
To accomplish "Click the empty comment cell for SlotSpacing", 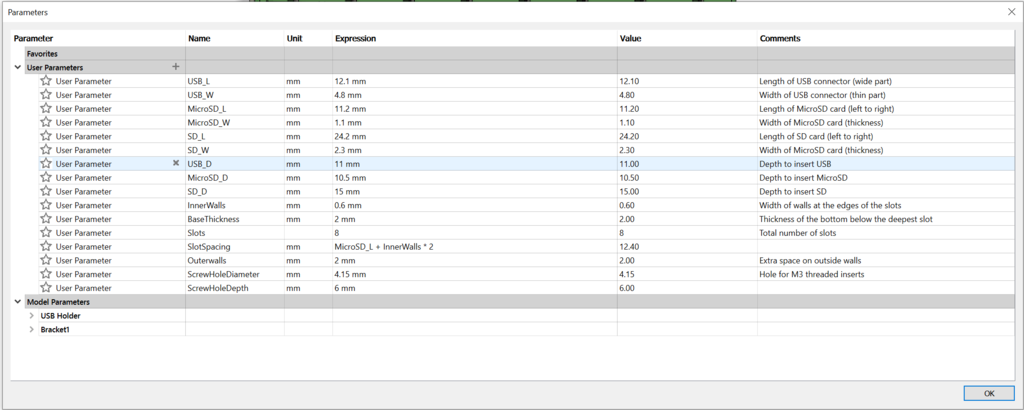I will point(886,246).
